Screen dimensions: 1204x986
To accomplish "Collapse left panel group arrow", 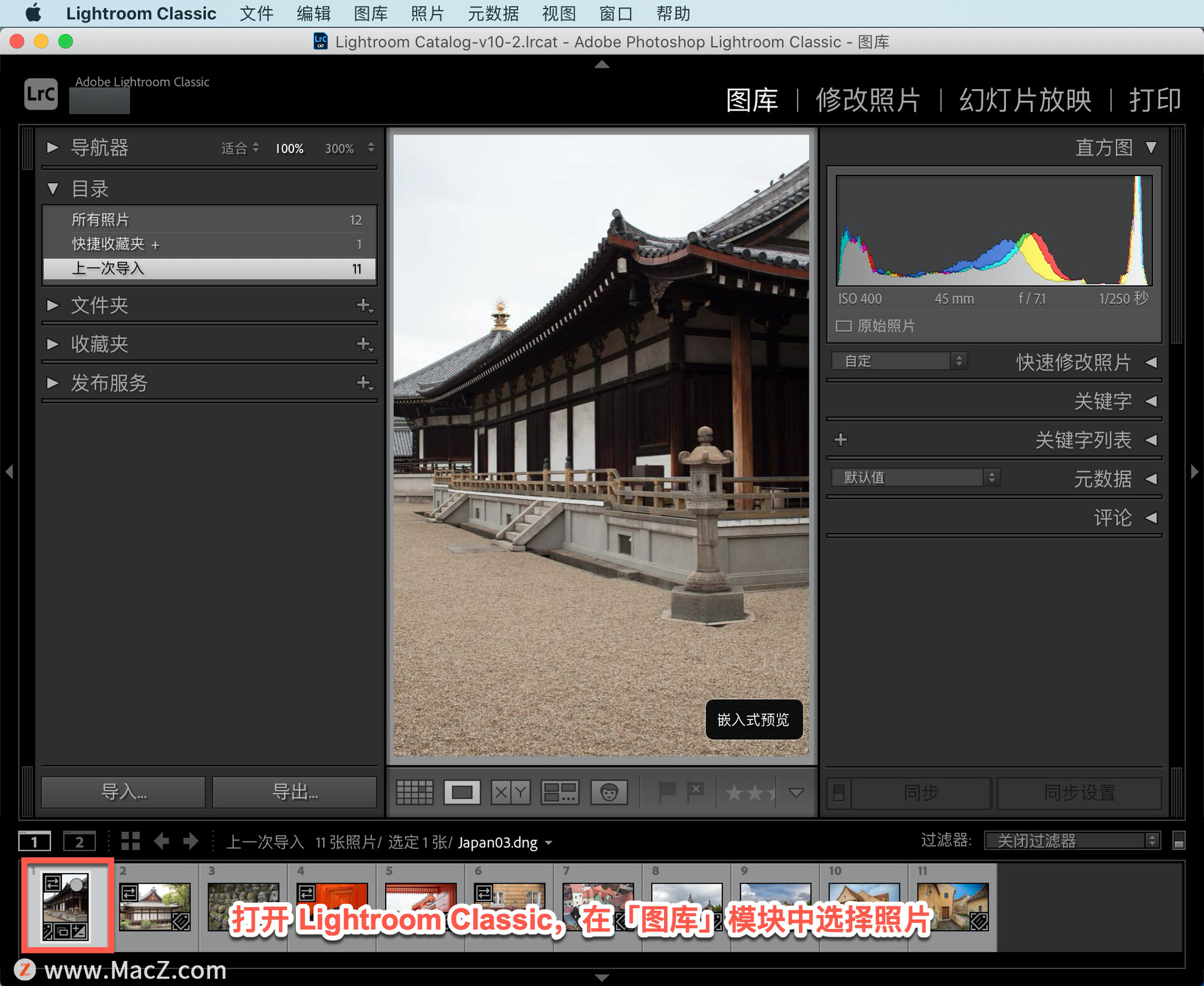I will (x=9, y=471).
